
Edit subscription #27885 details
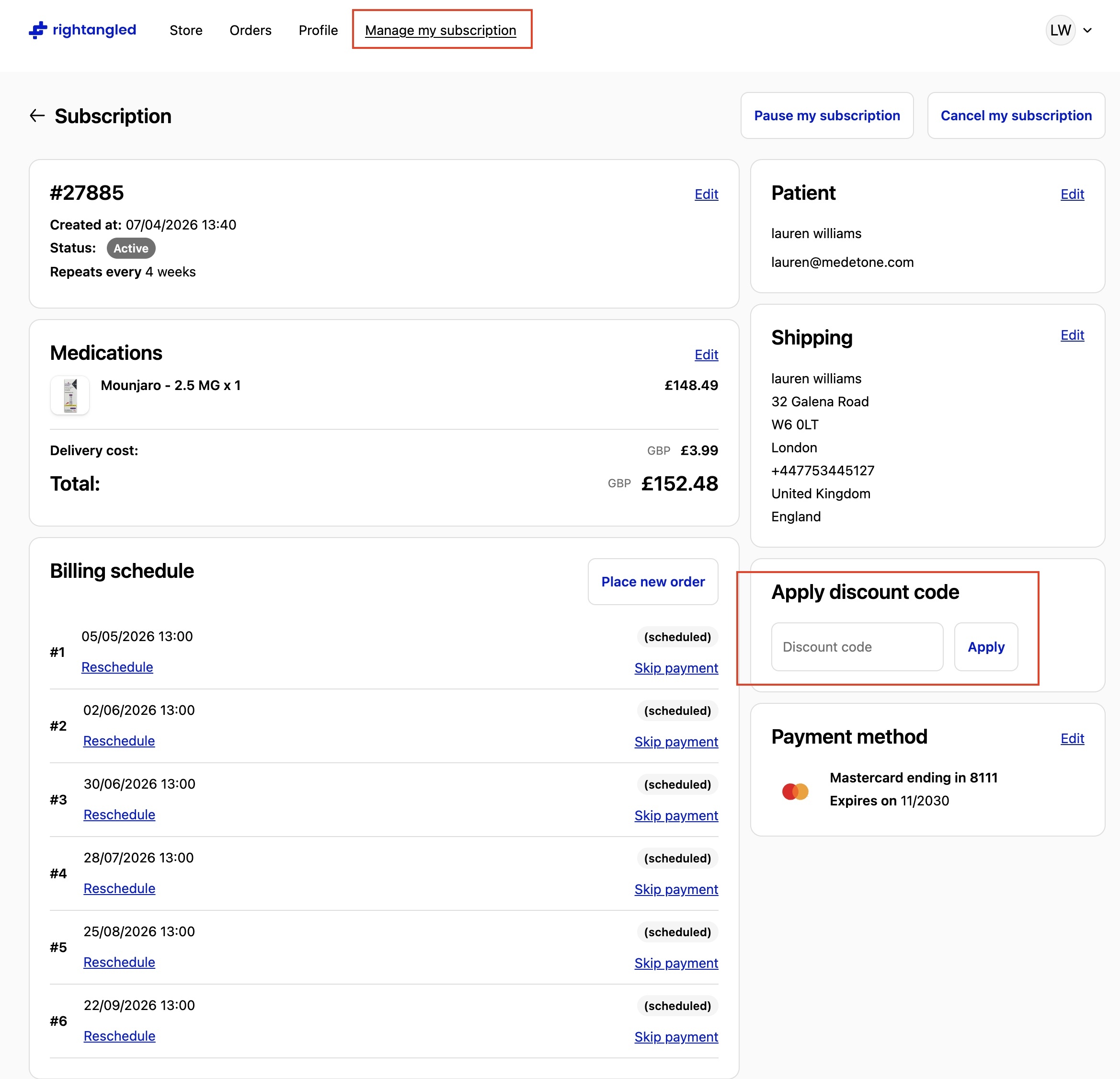click(x=706, y=195)
